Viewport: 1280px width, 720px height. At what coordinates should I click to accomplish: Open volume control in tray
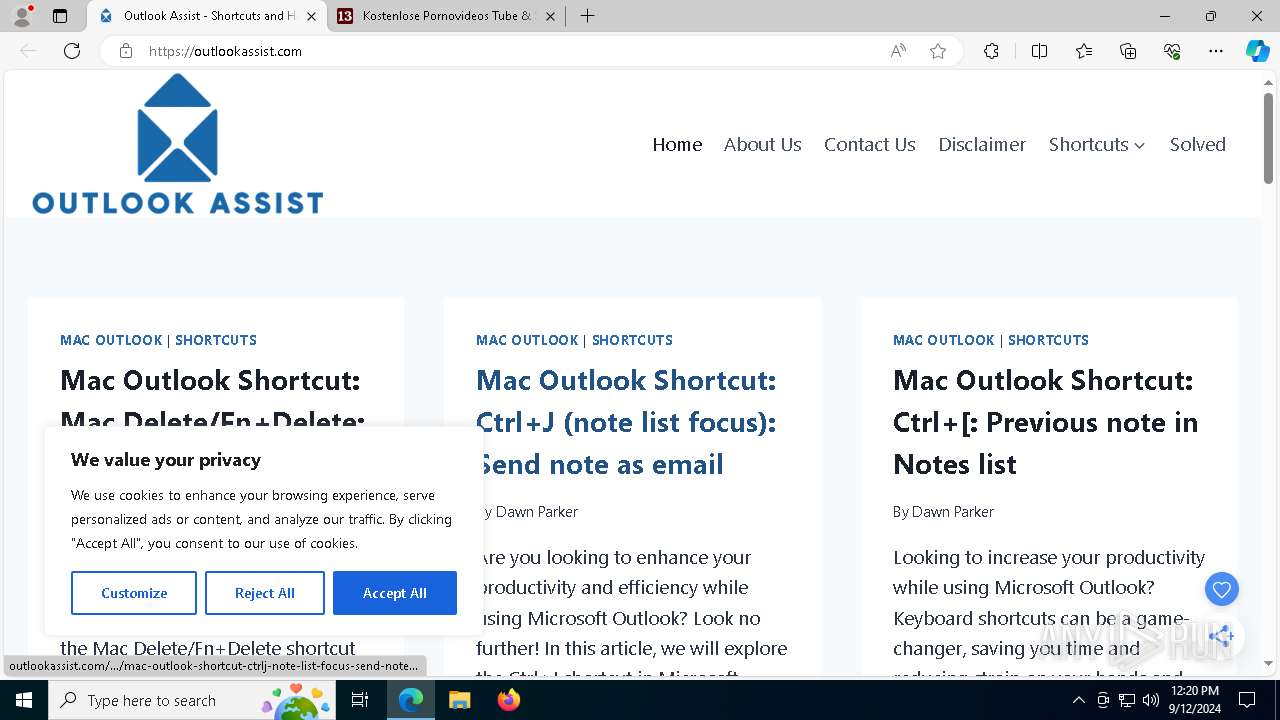pyautogui.click(x=1150, y=700)
